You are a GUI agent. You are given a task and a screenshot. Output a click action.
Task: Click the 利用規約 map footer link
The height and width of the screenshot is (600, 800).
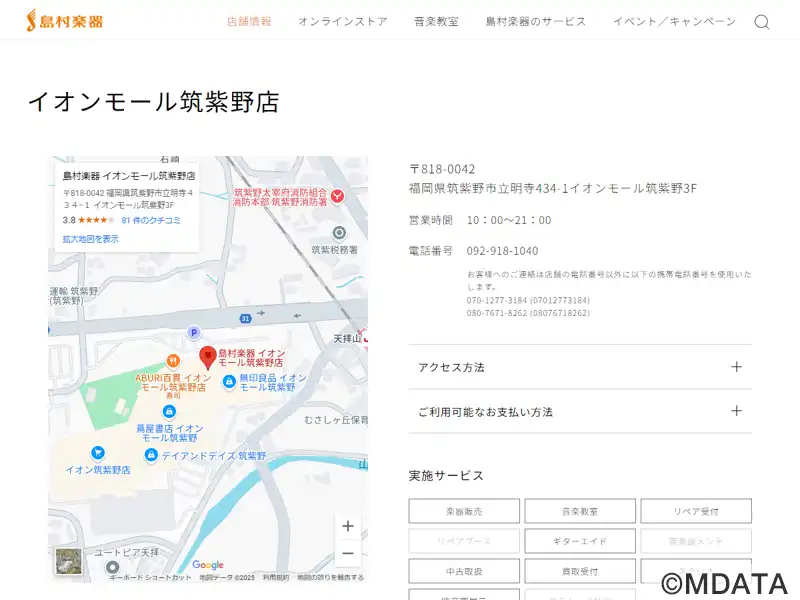coord(276,578)
